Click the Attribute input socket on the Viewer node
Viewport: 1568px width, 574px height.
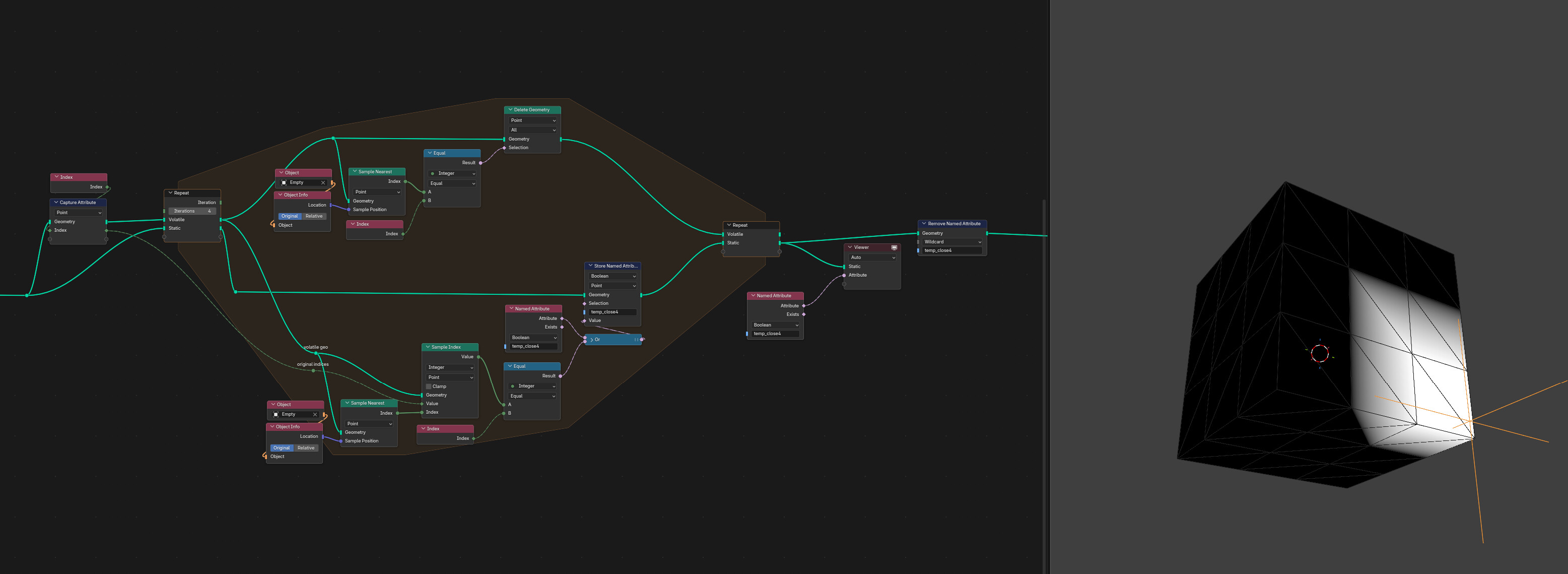click(844, 275)
